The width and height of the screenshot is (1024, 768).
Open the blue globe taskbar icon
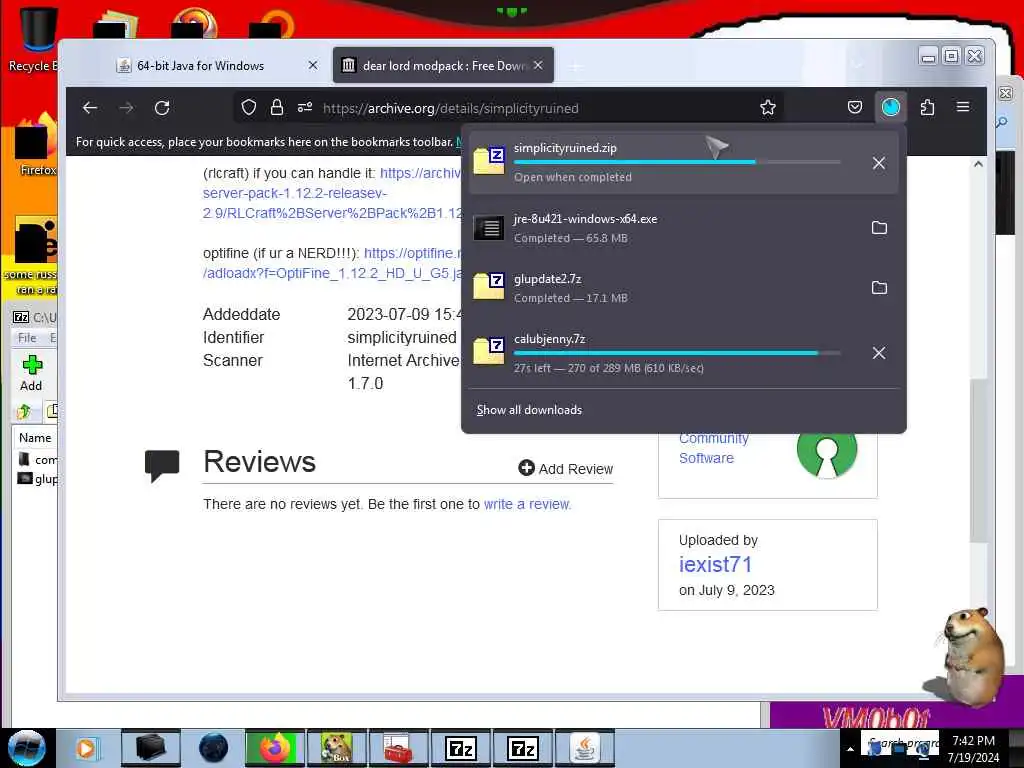213,748
